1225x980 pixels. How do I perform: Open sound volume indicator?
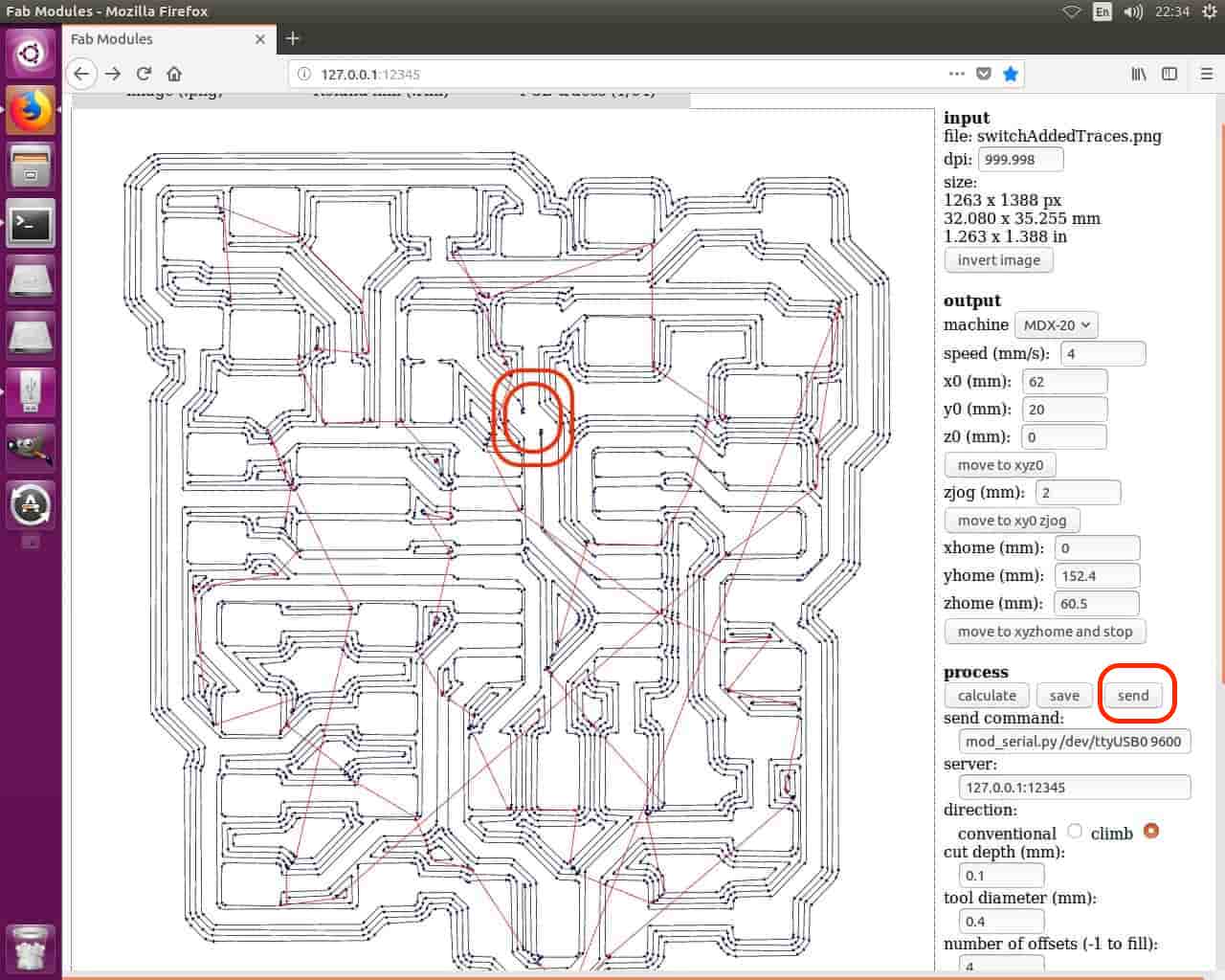point(1133,11)
